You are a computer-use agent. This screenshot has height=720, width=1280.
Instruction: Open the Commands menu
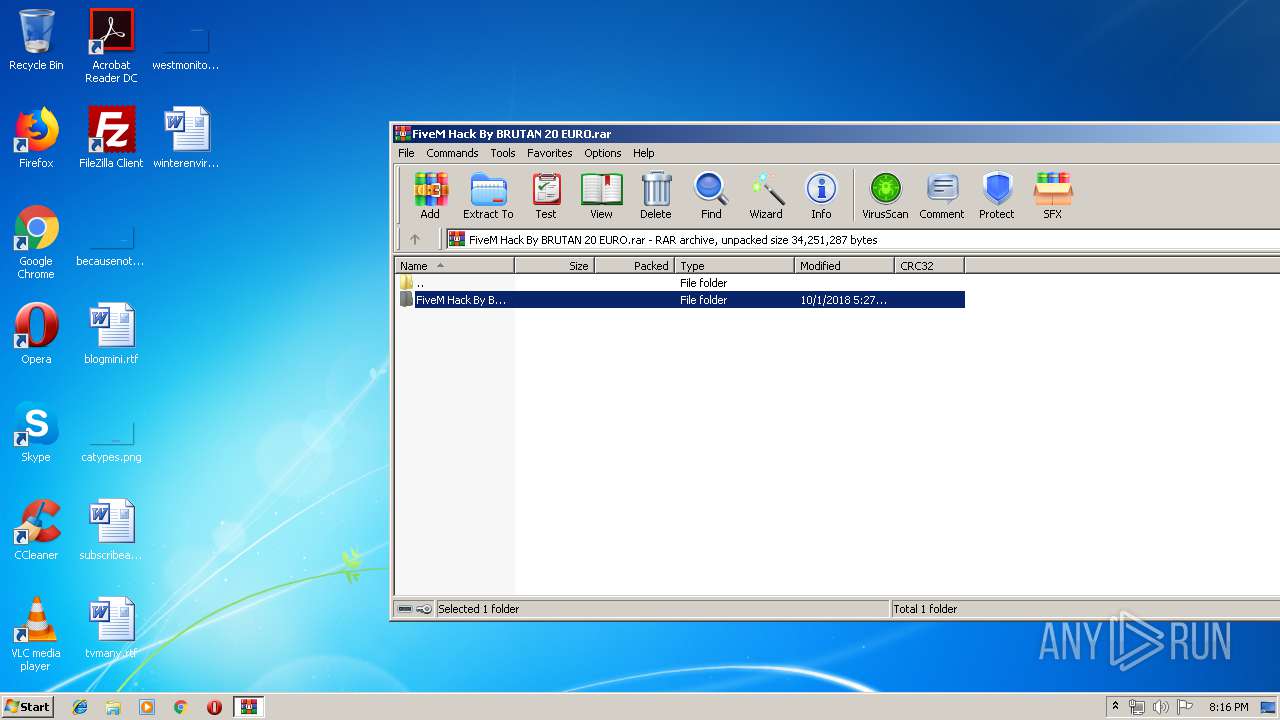[452, 153]
